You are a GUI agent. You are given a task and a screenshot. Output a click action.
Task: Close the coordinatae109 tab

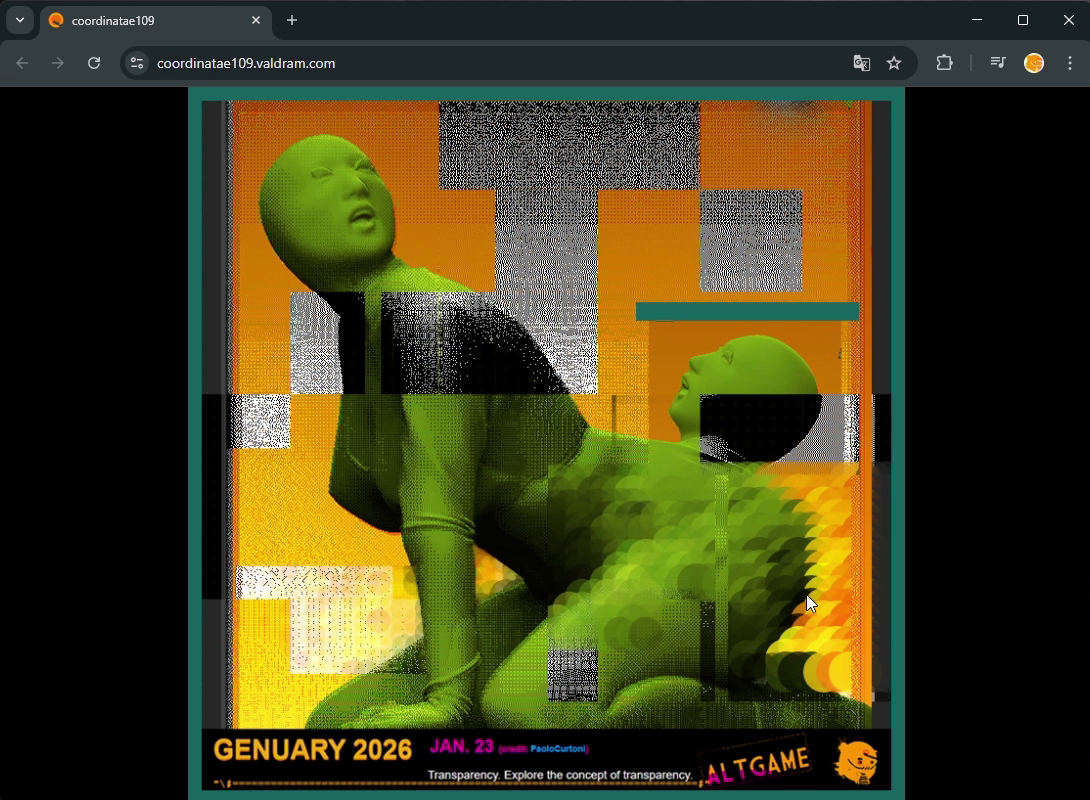click(256, 20)
